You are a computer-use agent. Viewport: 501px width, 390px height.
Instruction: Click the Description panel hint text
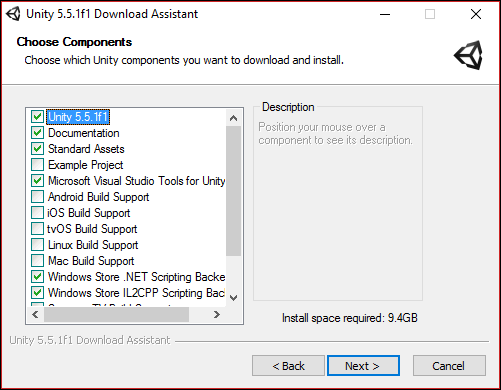tap(335, 134)
